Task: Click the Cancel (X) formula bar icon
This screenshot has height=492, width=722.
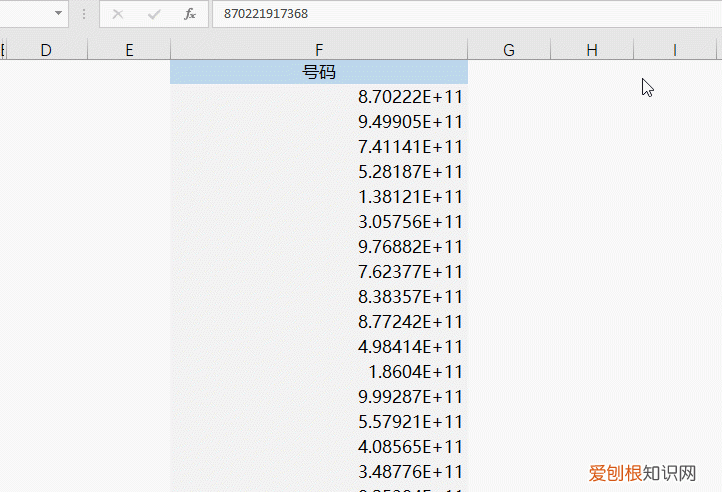Action: pos(118,14)
